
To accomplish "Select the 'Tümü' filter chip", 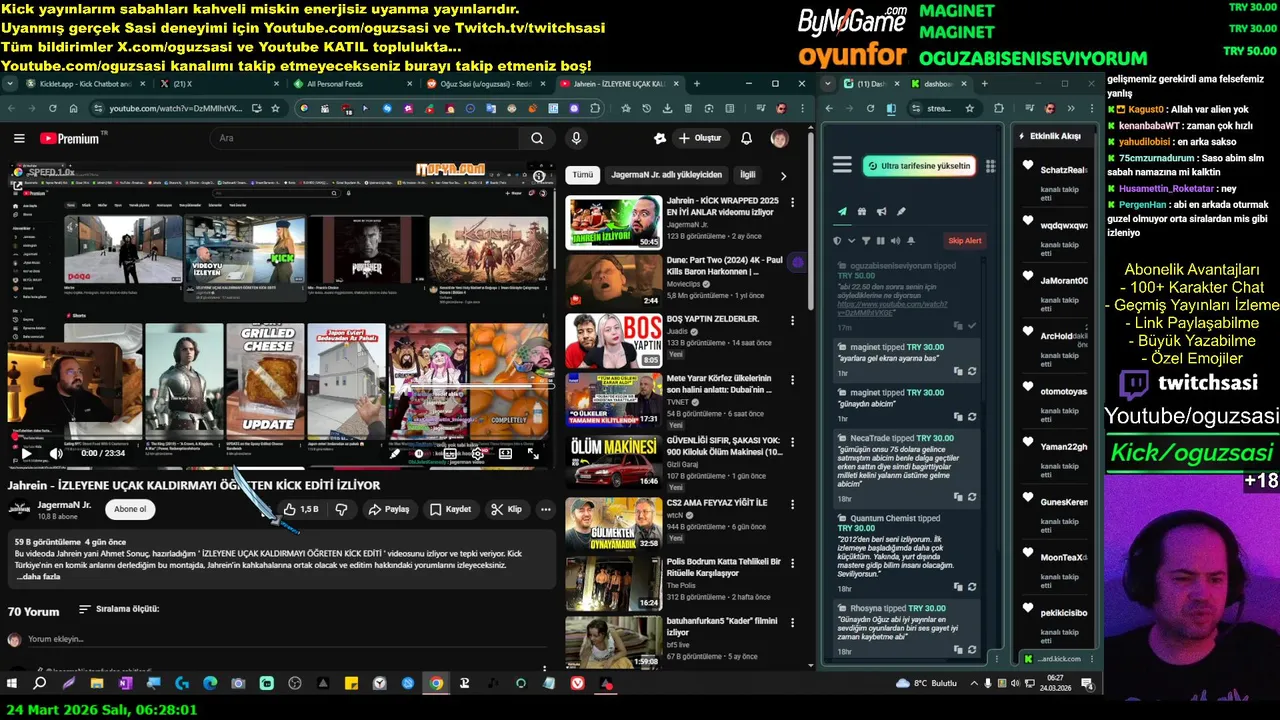I will click(583, 175).
